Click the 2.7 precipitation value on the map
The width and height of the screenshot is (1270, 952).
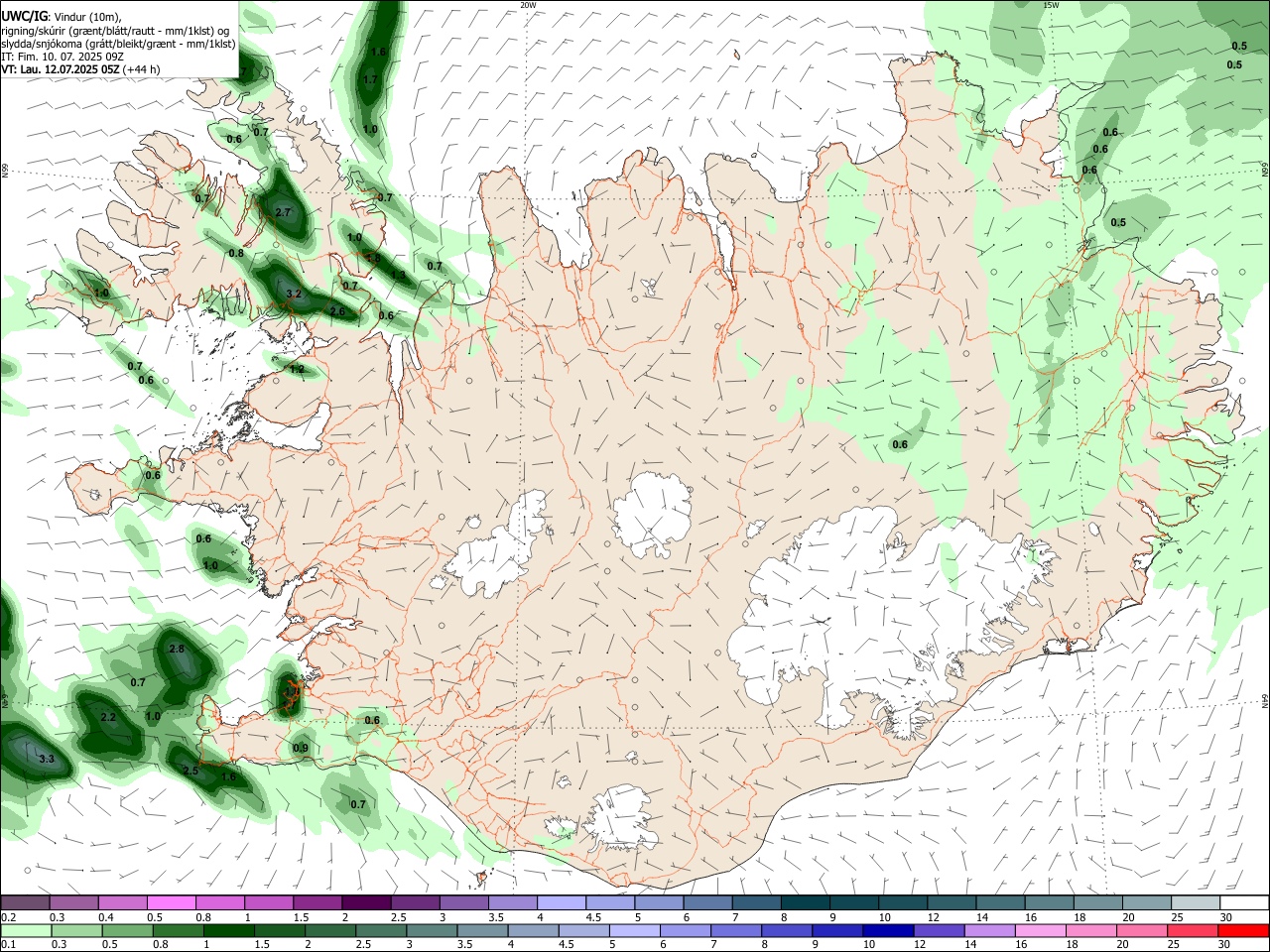pyautogui.click(x=283, y=212)
